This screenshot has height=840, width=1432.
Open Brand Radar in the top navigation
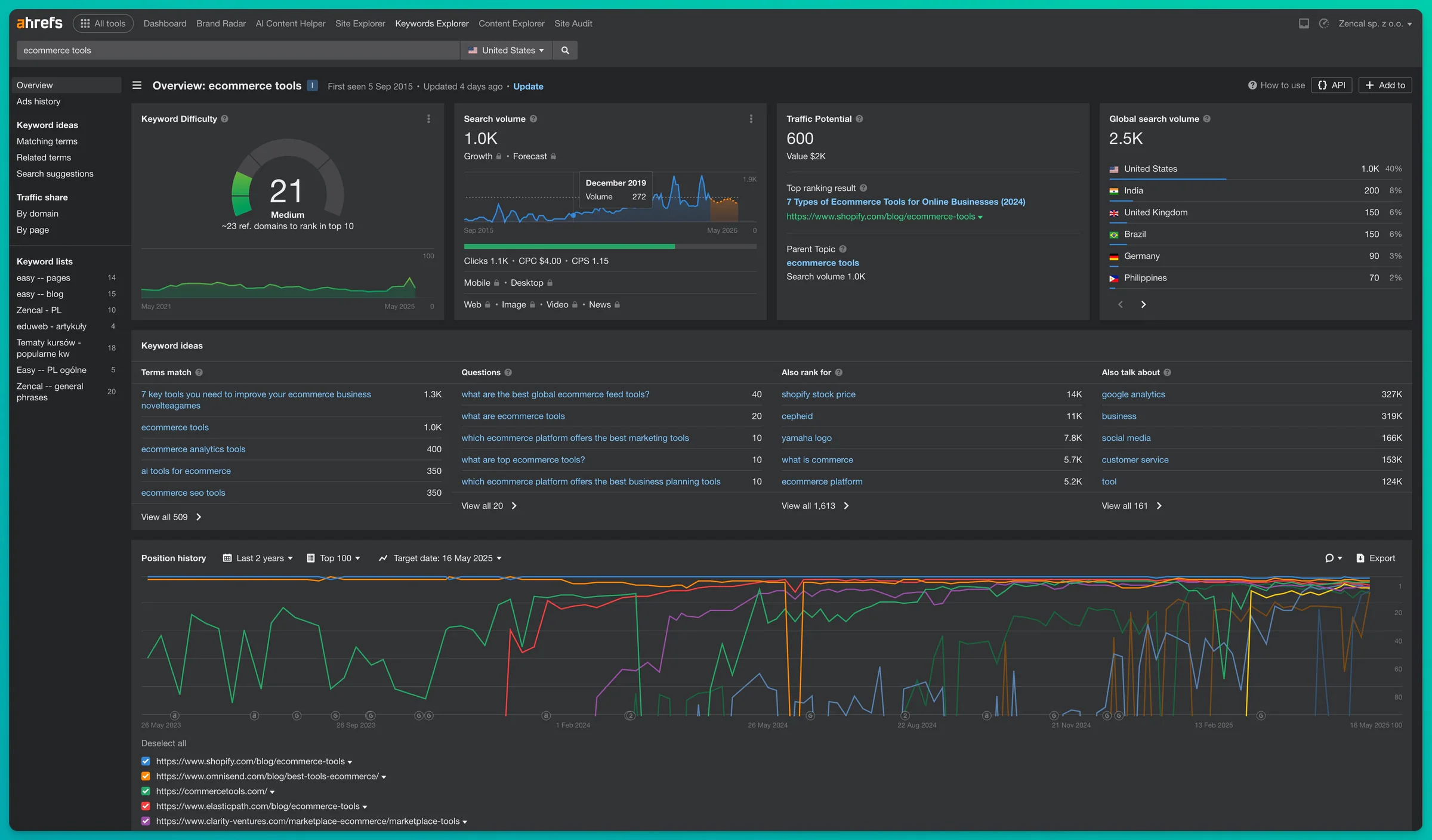click(221, 23)
